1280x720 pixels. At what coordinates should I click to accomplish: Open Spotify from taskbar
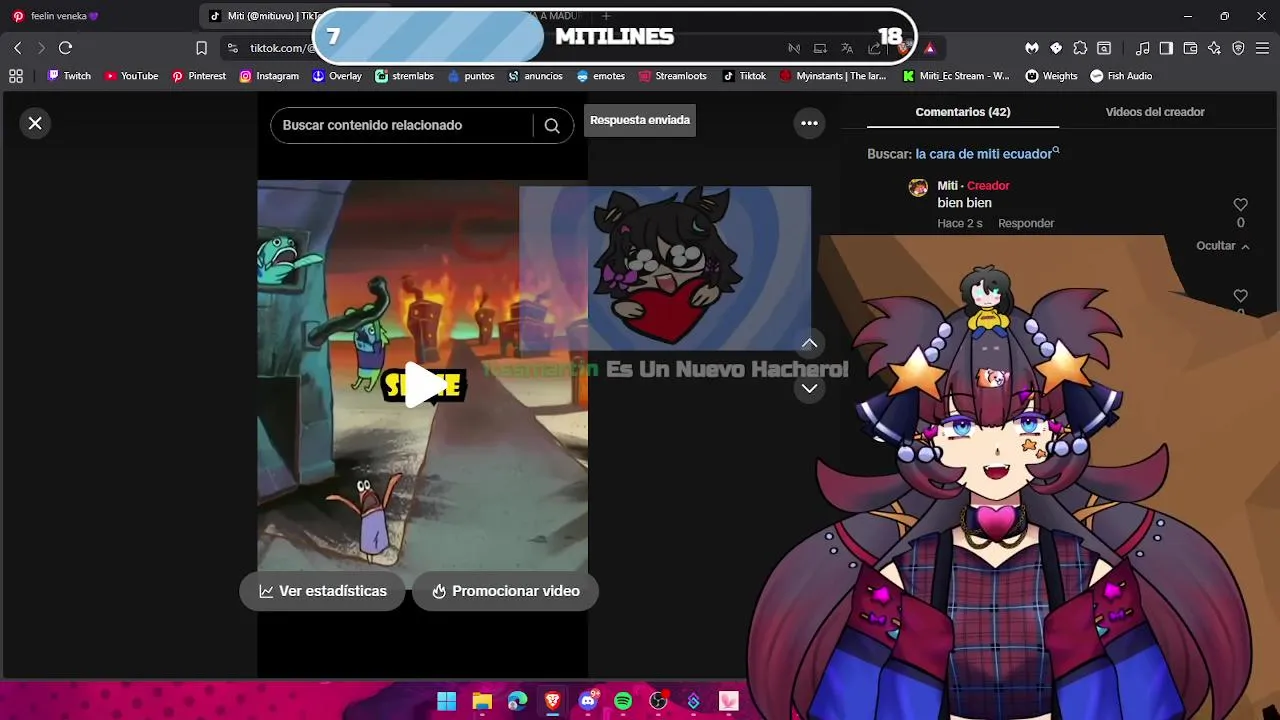pyautogui.click(x=623, y=701)
